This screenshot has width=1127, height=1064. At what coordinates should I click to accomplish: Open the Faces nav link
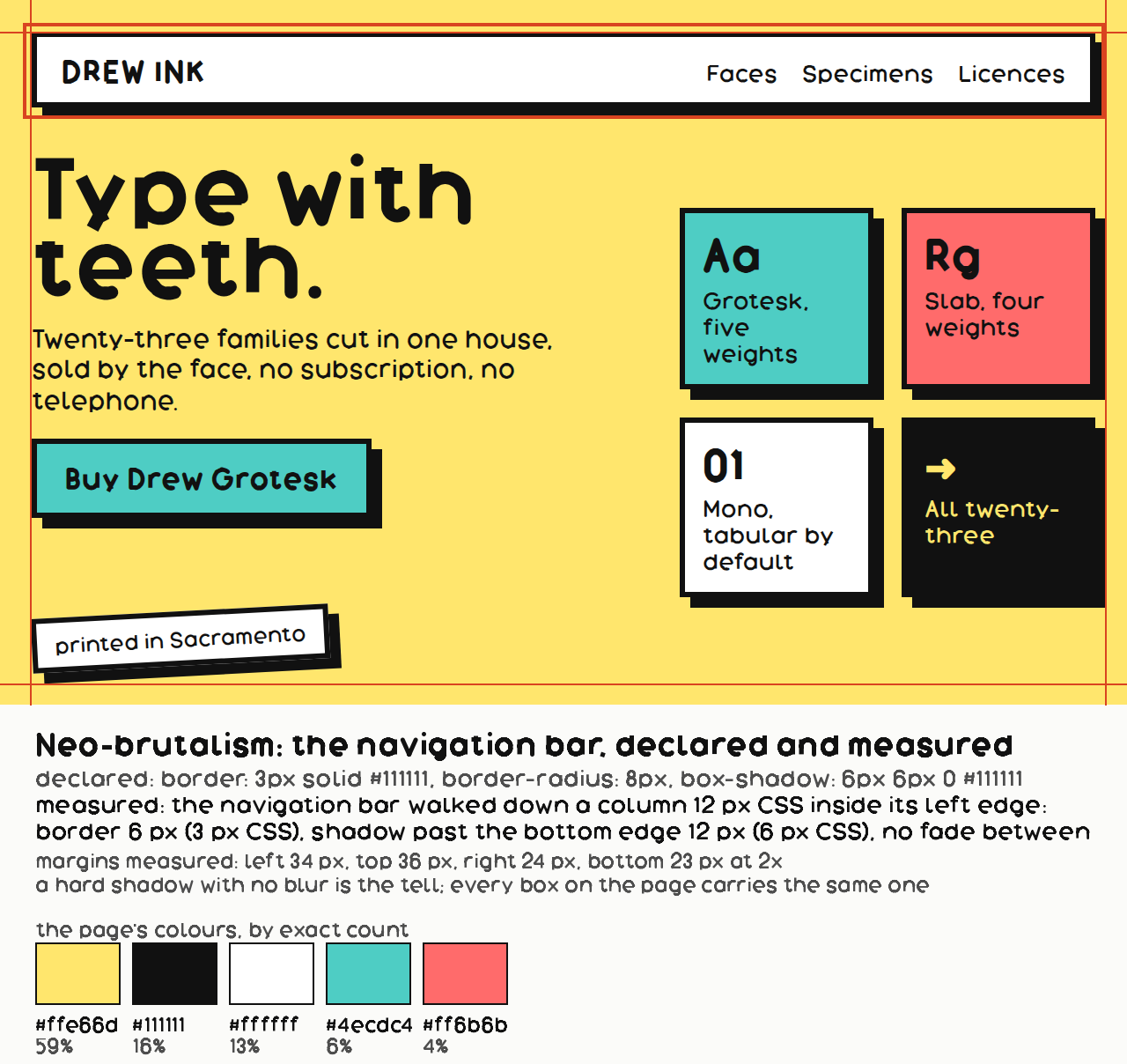coord(741,74)
